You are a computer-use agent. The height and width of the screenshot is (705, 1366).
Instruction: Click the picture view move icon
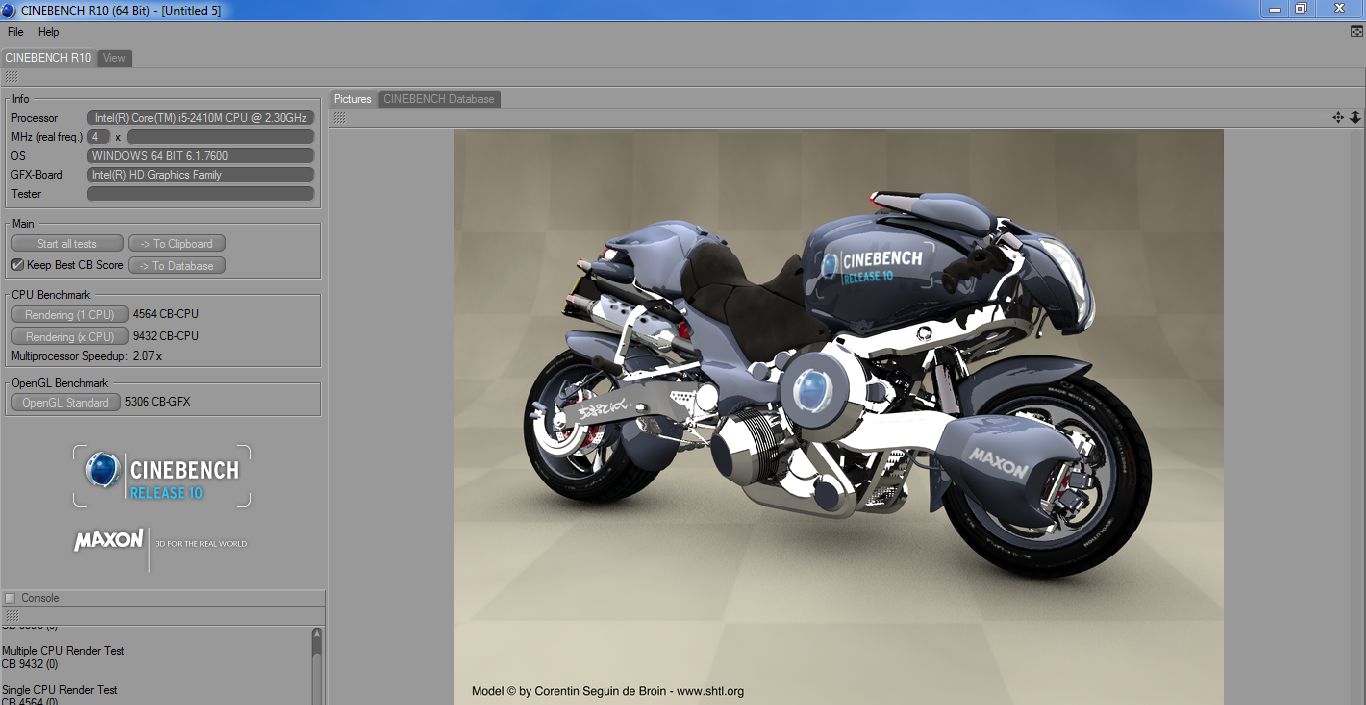[1338, 118]
